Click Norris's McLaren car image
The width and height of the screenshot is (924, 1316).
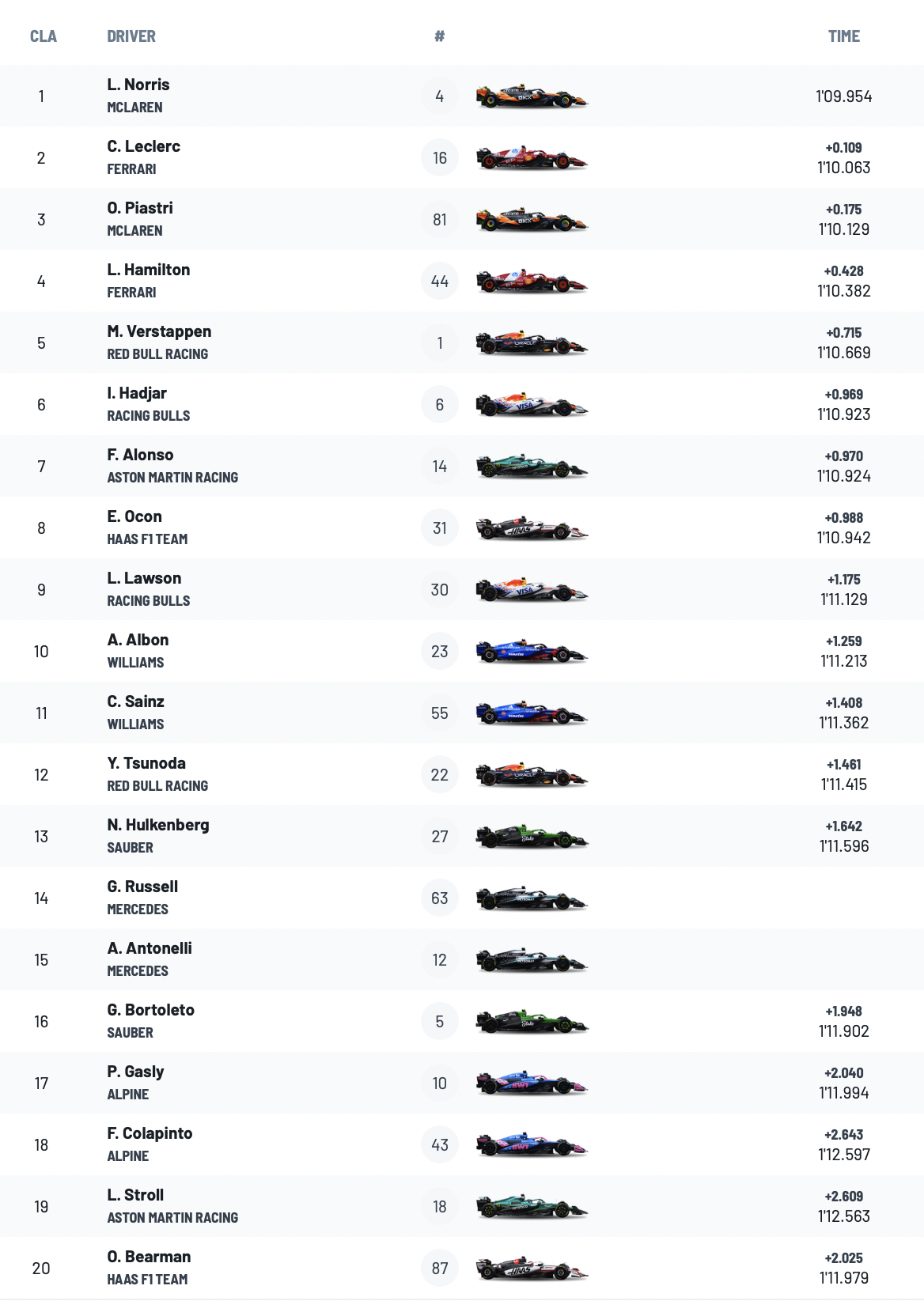532,96
